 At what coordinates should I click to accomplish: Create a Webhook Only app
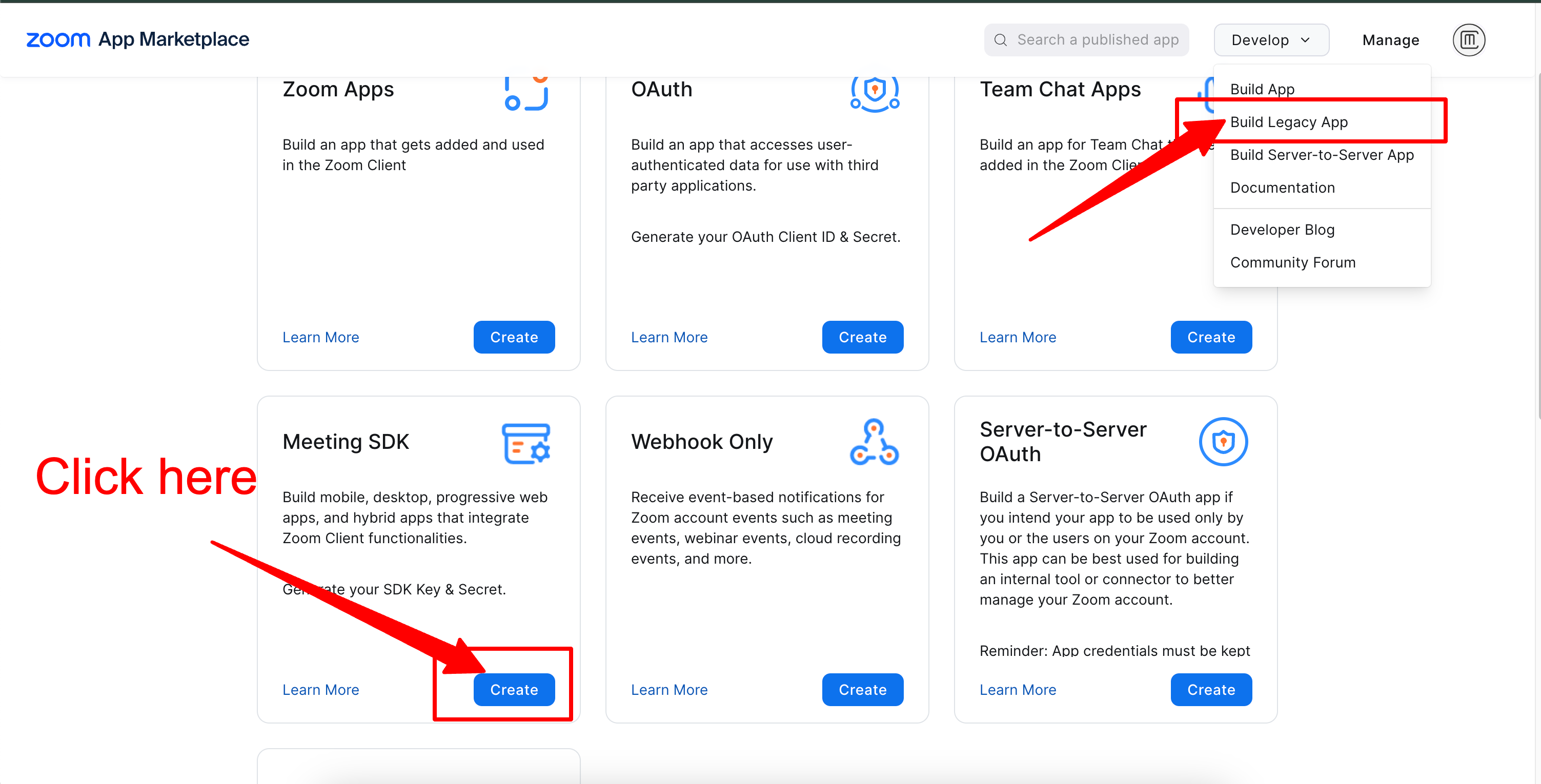(x=863, y=690)
